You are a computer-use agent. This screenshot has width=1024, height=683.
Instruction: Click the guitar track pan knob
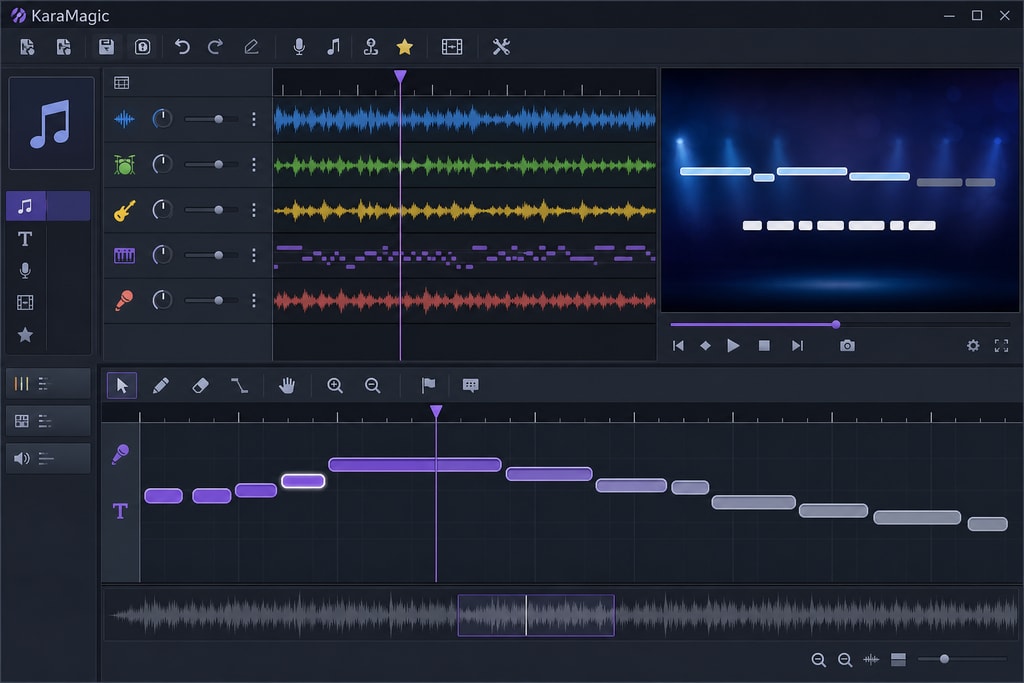coord(162,210)
